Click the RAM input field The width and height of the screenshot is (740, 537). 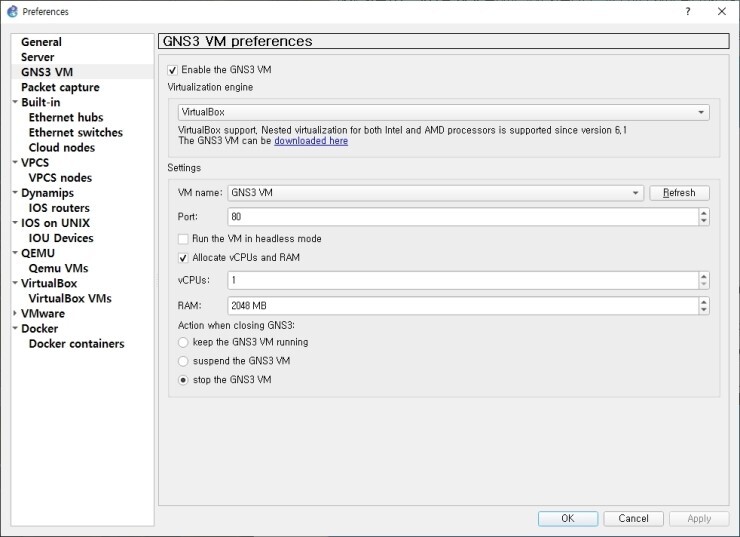coord(463,306)
